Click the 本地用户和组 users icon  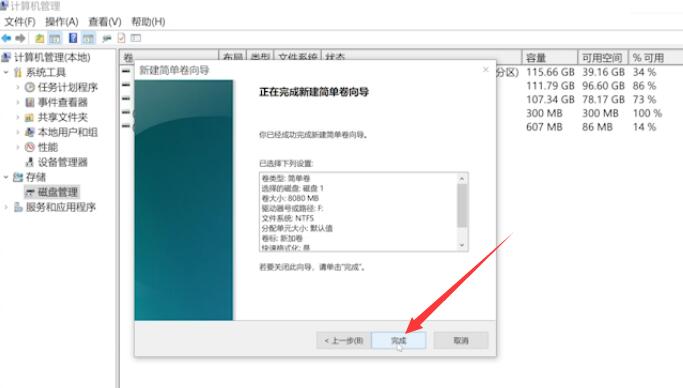[x=30, y=132]
